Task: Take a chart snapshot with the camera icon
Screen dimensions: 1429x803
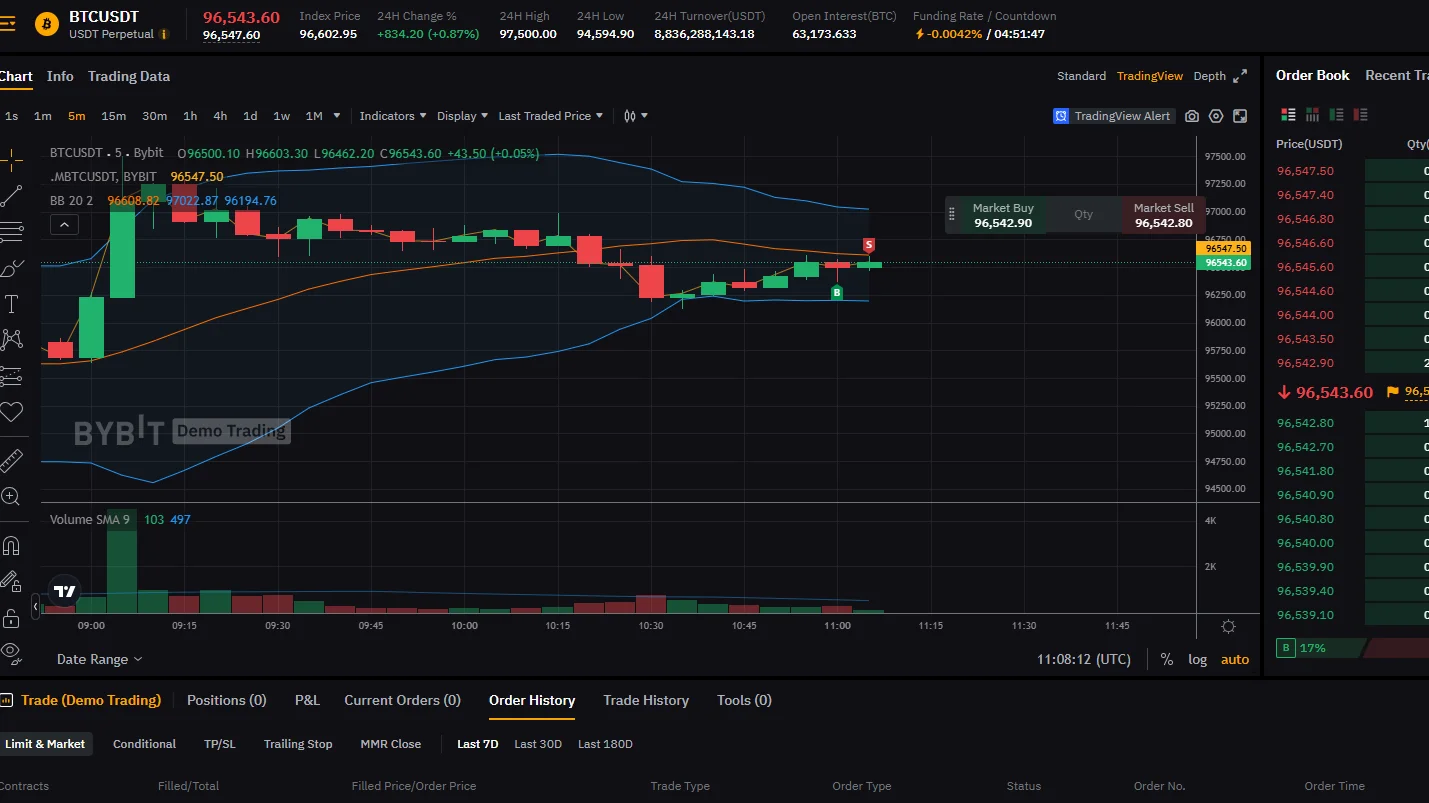Action: click(1192, 116)
